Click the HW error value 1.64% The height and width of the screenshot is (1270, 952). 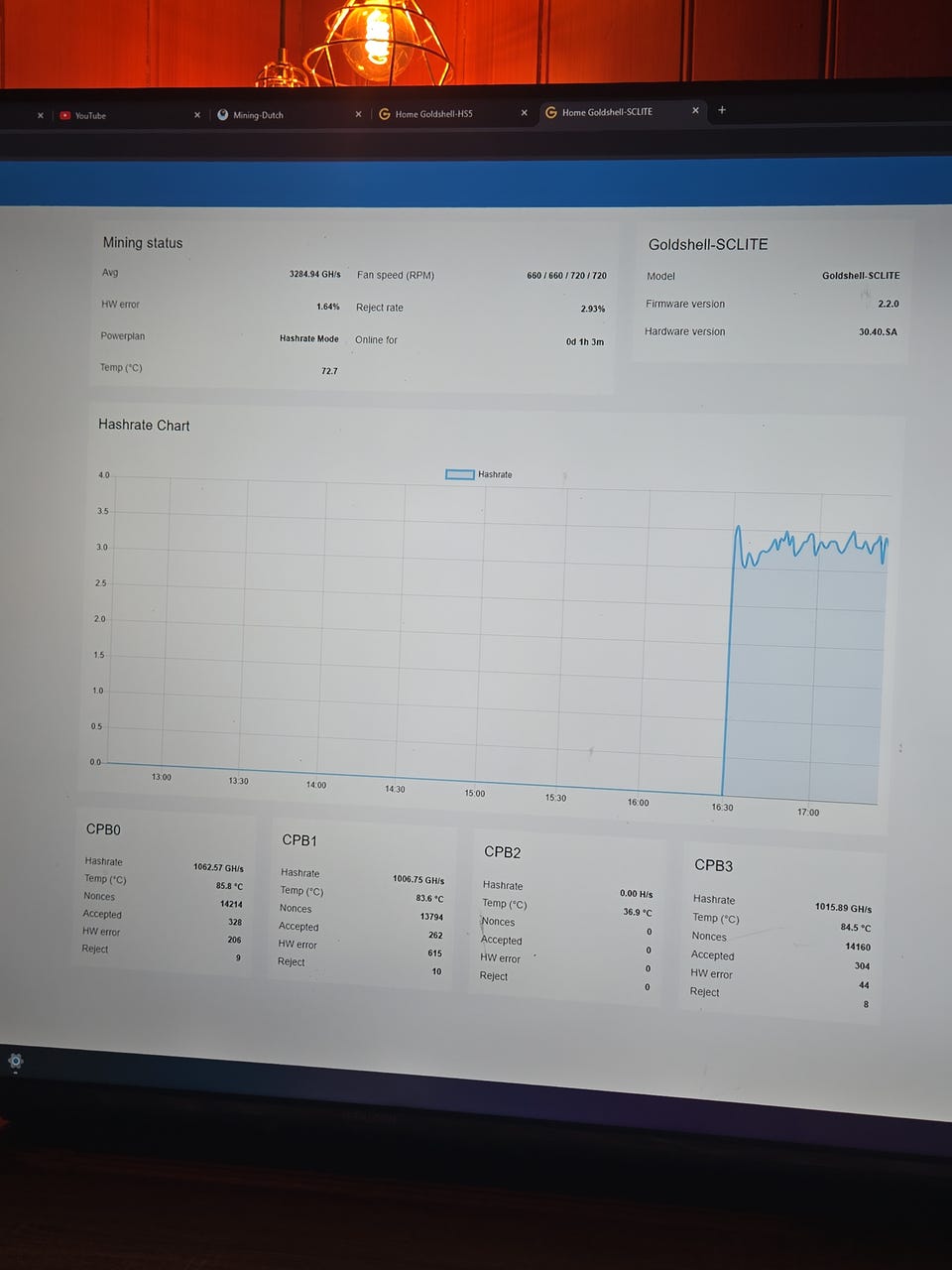tap(327, 307)
